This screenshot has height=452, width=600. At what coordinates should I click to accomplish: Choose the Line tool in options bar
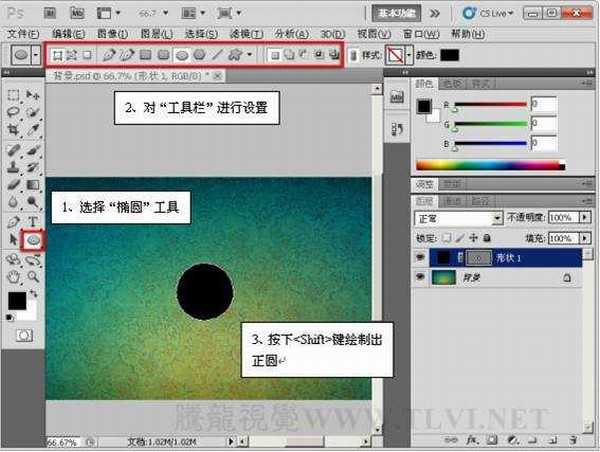pyautogui.click(x=217, y=54)
